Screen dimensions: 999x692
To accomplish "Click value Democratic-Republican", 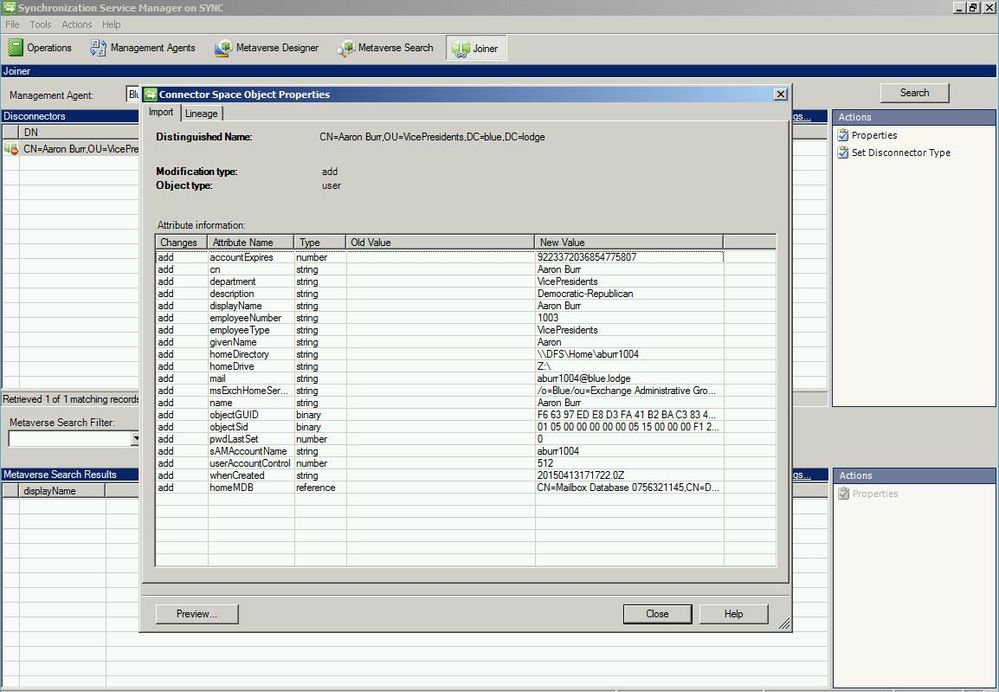I will pos(585,294).
